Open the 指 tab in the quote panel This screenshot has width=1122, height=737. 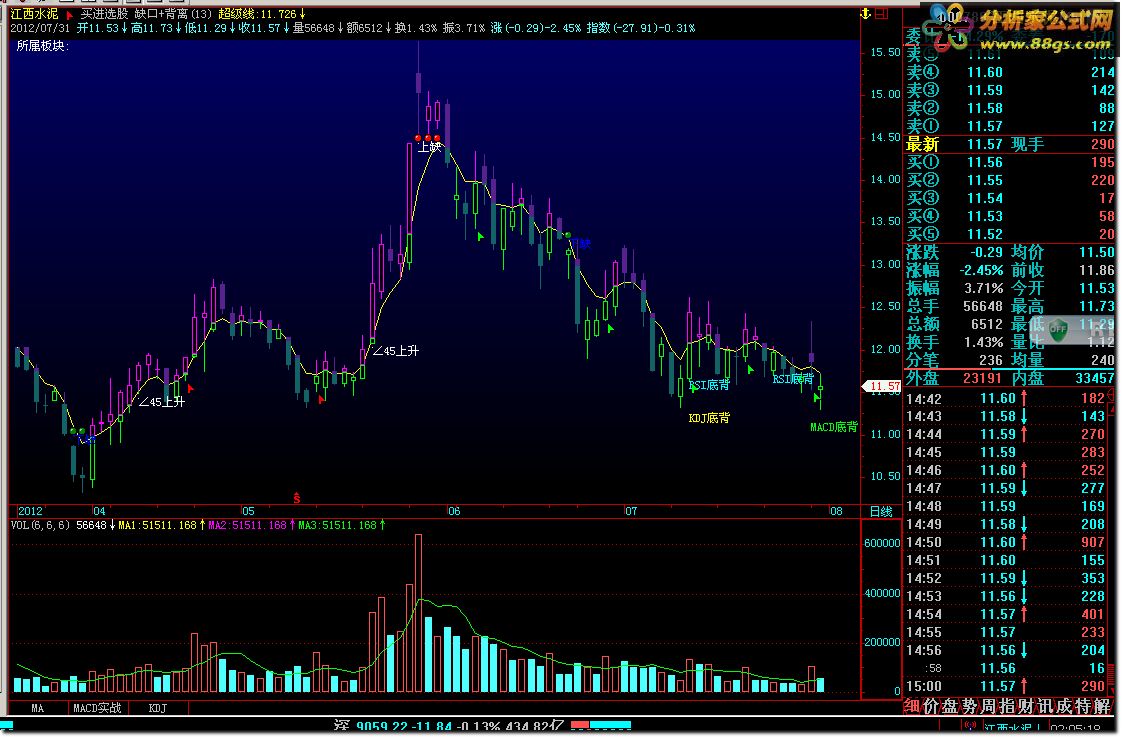(x=1008, y=706)
